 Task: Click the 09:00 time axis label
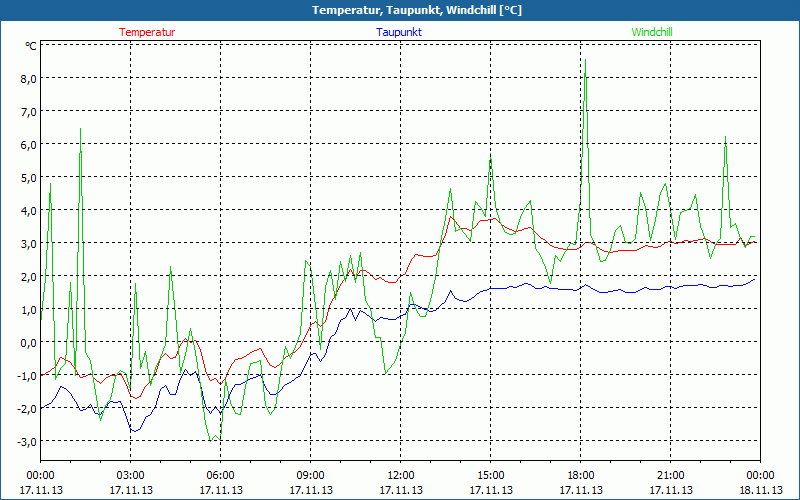click(311, 476)
